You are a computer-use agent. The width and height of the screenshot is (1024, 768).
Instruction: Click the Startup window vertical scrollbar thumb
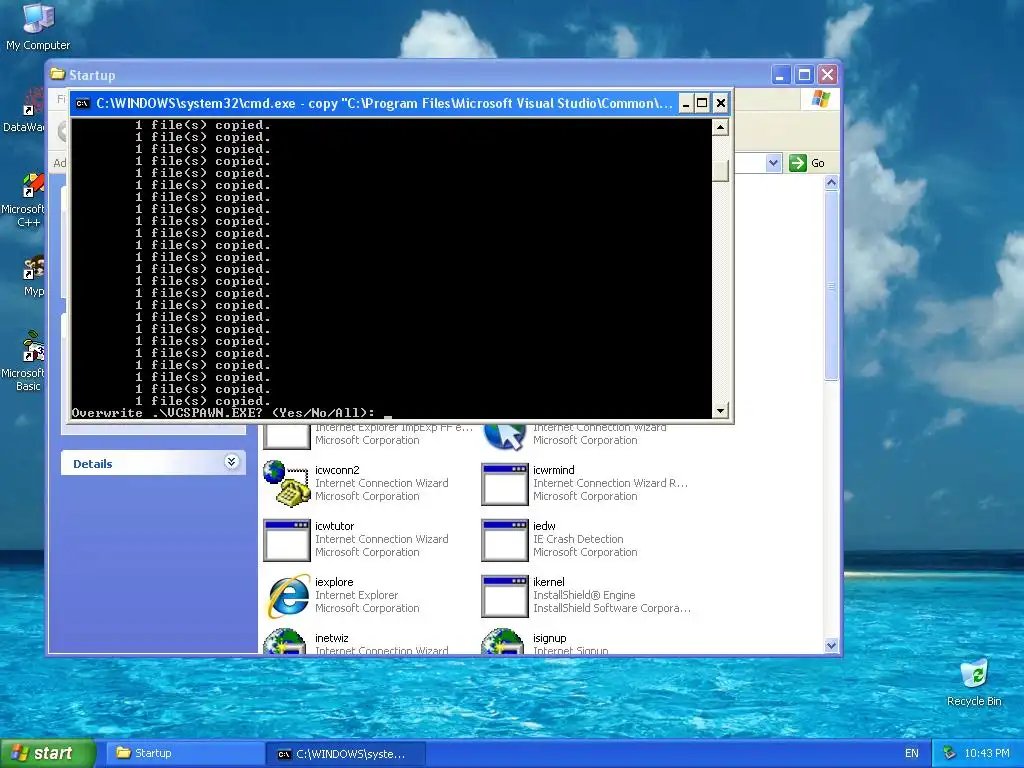[831, 286]
